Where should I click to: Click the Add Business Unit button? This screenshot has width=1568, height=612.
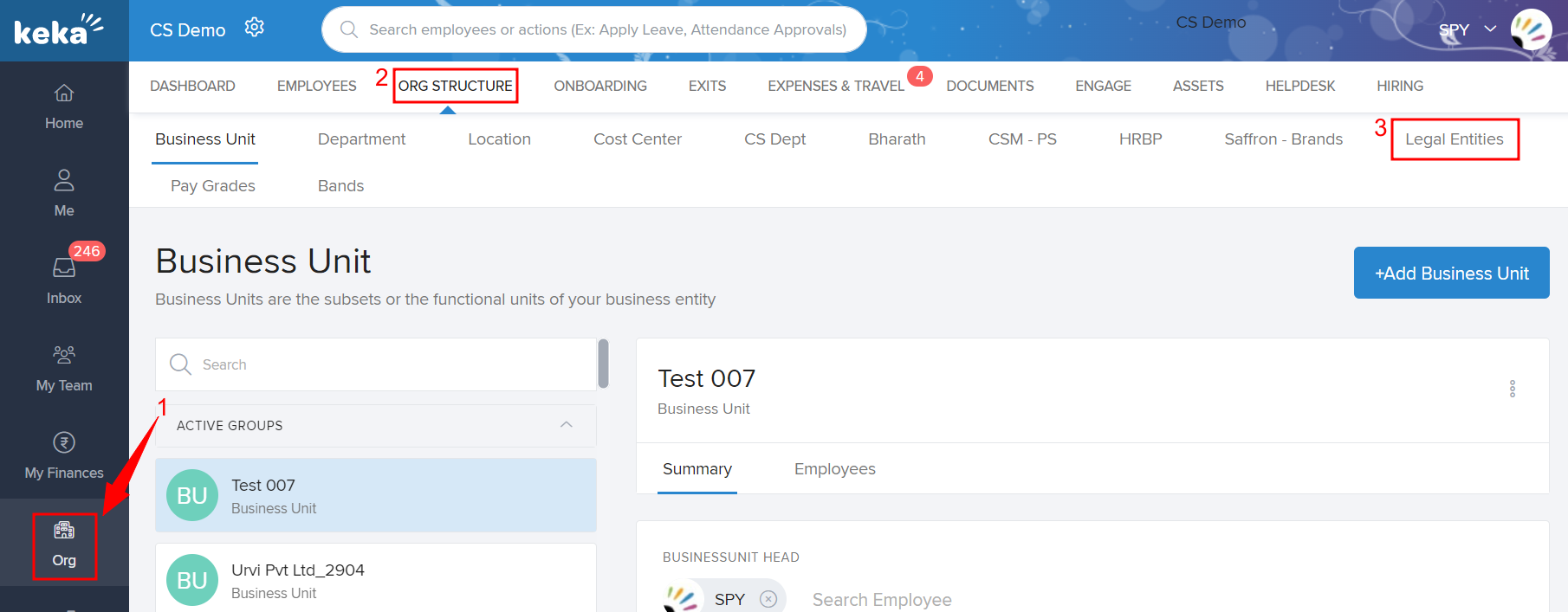coord(1451,274)
